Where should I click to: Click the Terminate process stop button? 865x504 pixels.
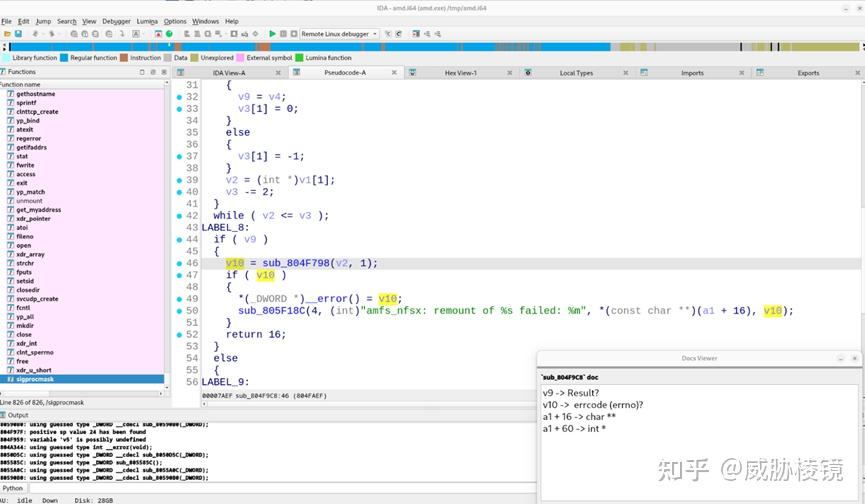[x=294, y=34]
